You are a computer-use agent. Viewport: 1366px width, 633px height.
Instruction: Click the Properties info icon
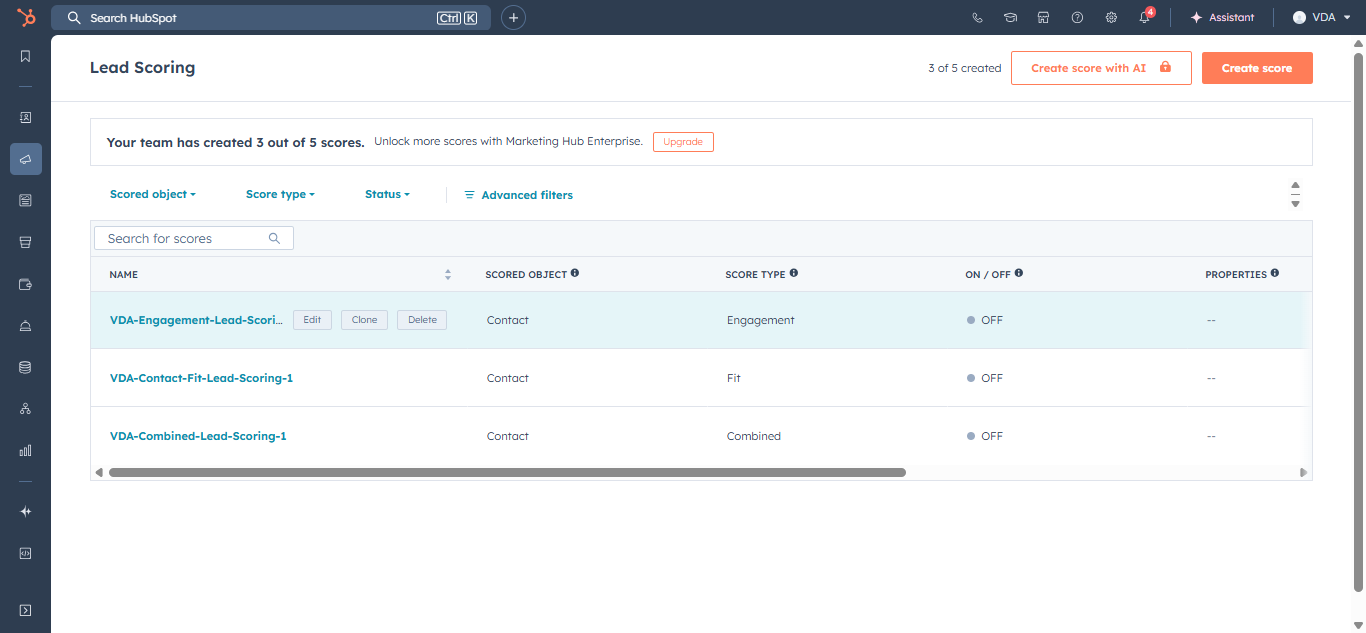1275,273
